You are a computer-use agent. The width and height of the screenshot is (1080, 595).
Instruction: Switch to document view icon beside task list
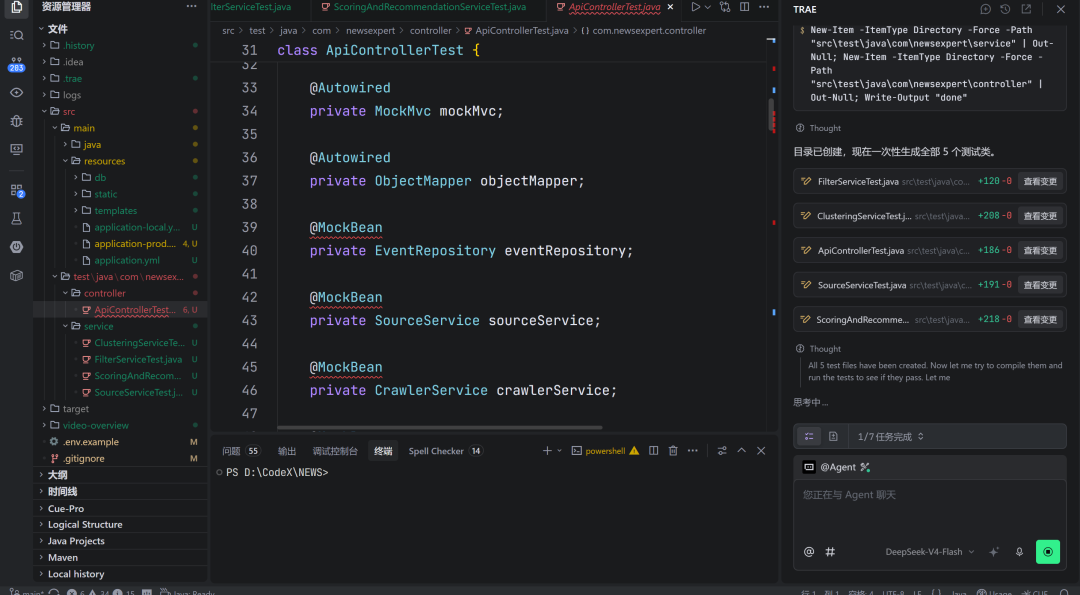[833, 437]
